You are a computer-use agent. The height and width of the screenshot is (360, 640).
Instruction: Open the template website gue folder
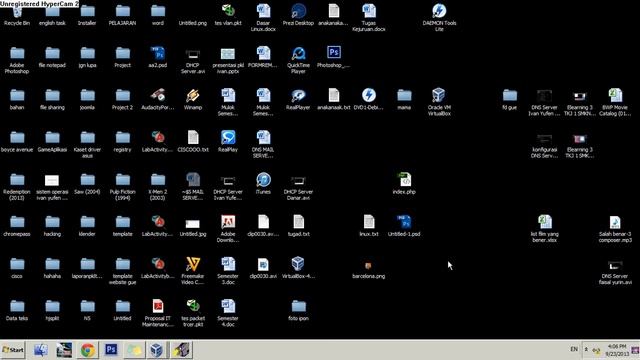(122, 271)
